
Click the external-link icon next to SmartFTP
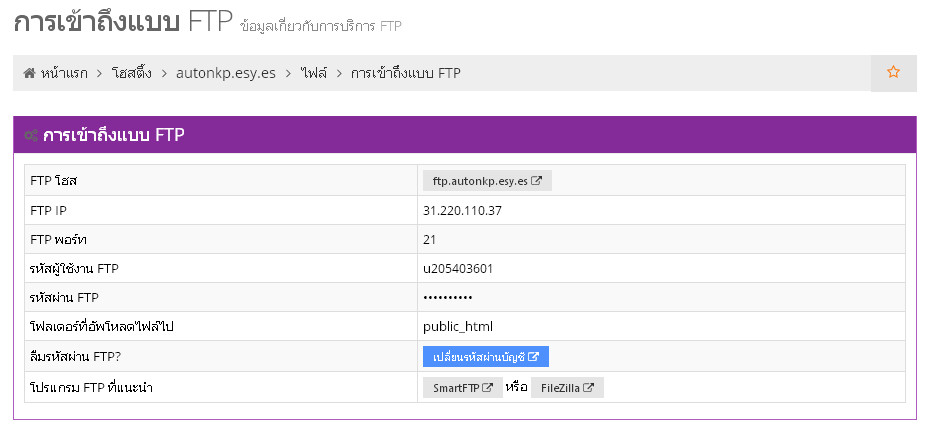click(x=488, y=388)
